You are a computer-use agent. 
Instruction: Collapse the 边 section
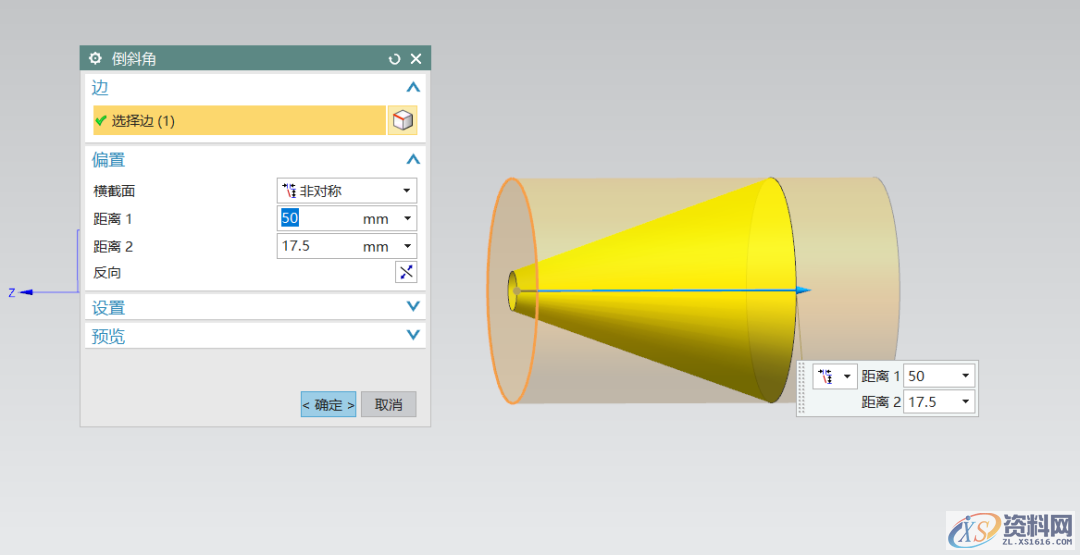coord(413,88)
